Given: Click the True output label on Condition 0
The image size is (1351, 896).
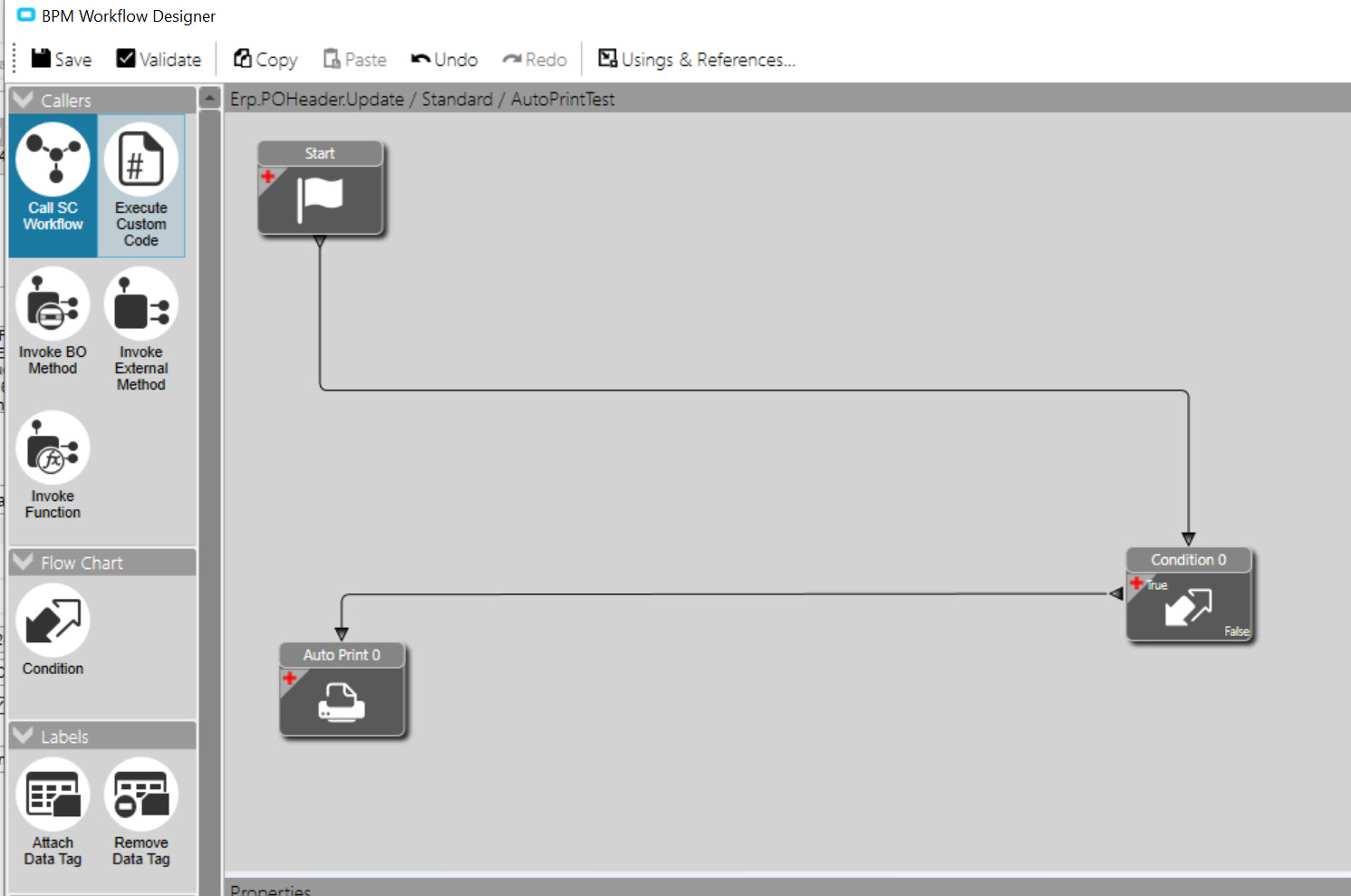Looking at the screenshot, I should pos(1157,585).
